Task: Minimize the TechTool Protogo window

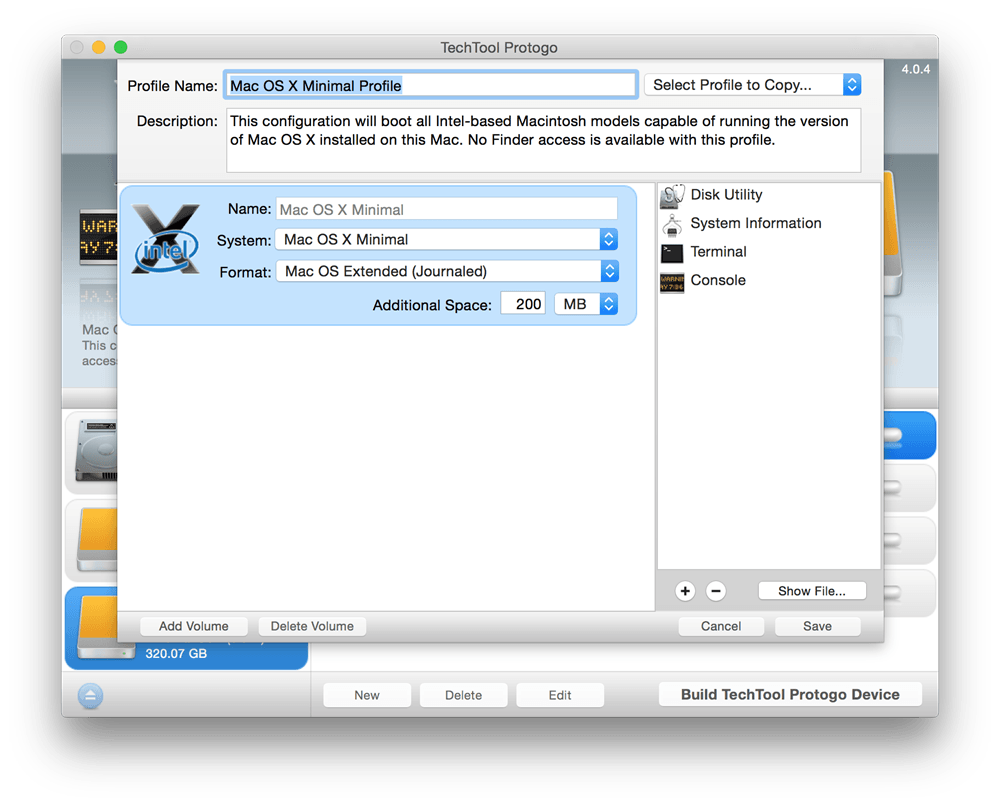Action: click(x=98, y=47)
